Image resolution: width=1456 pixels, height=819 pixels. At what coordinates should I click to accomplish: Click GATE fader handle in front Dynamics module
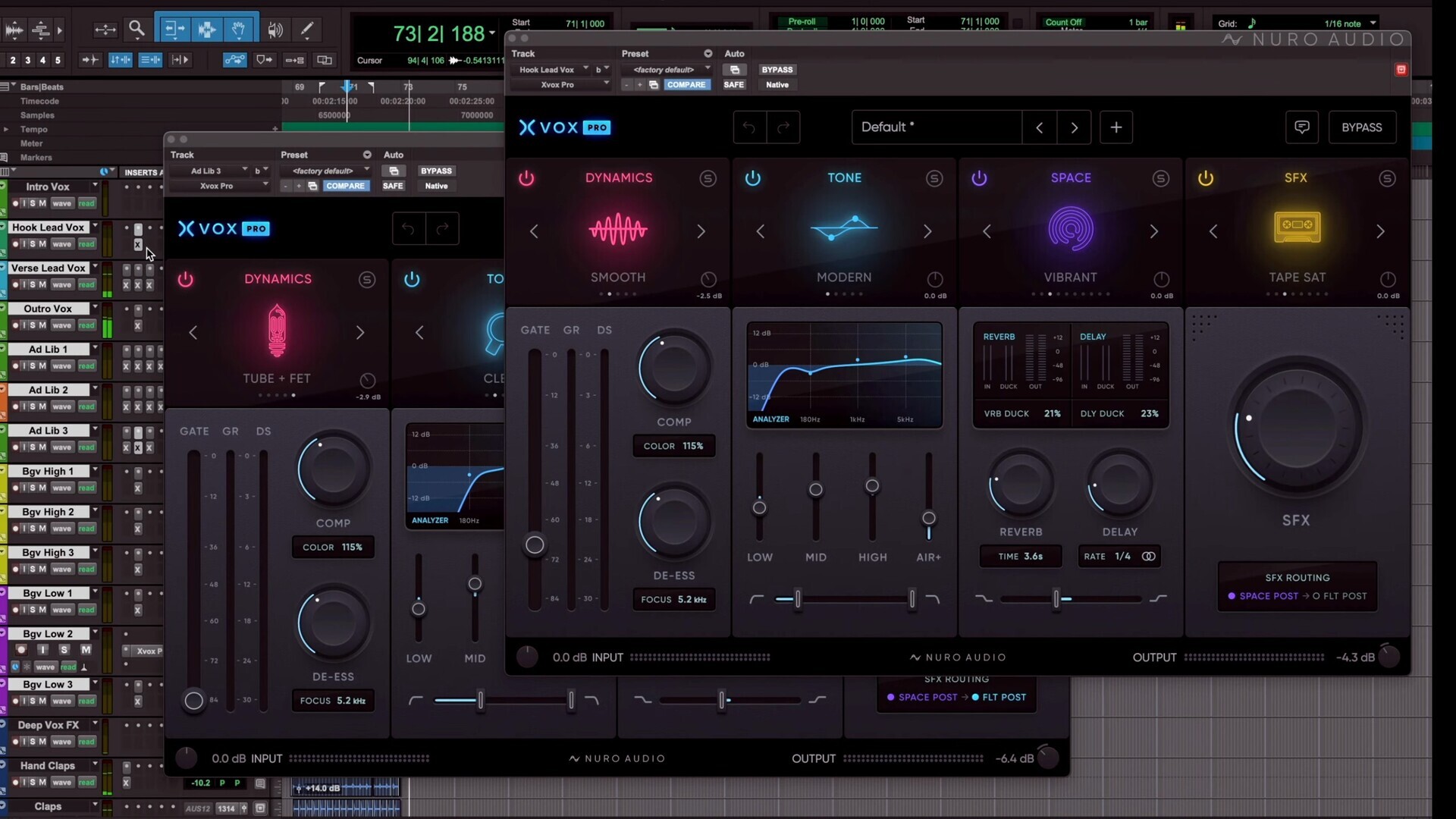coord(535,544)
